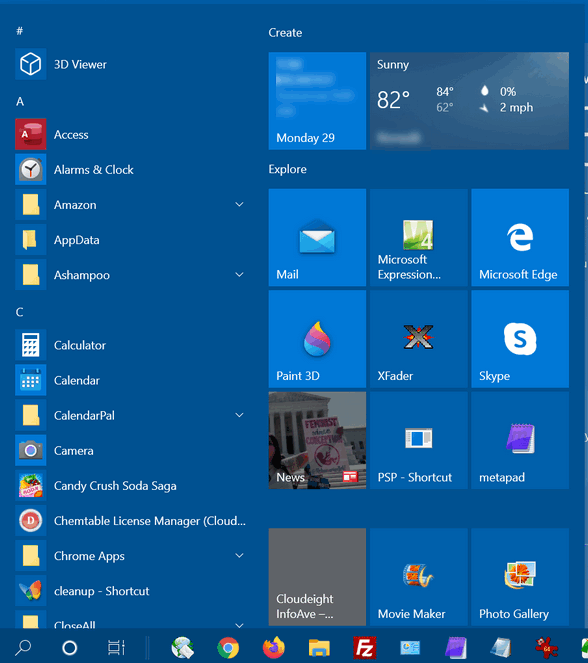The image size is (588, 663).
Task: Launch Calculator app icon
Action: 30,345
